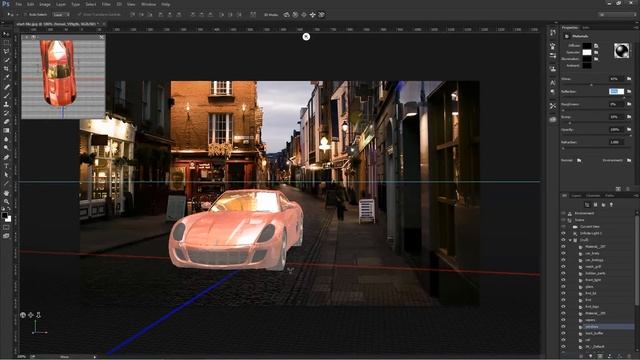
Task: Open the Filter menu
Action: pyautogui.click(x=106, y=4)
